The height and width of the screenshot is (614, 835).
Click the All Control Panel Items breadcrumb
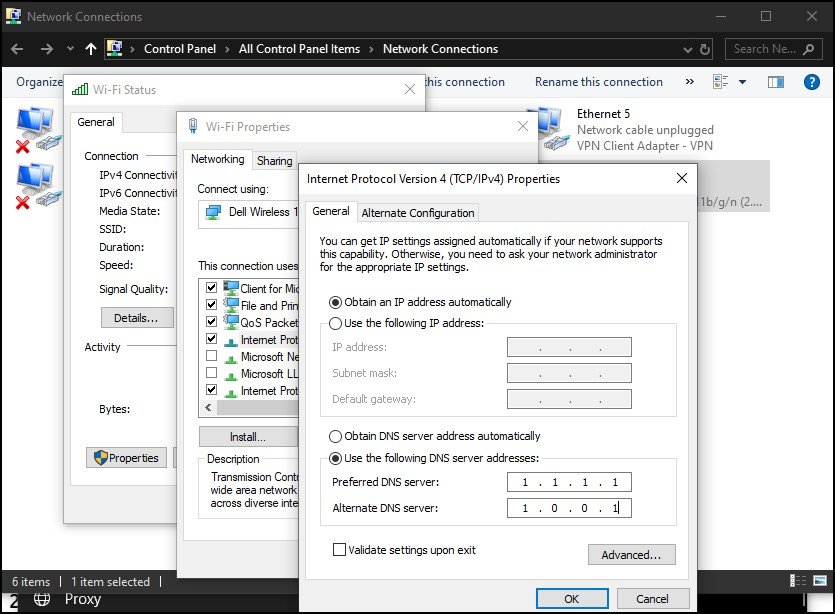coord(299,49)
